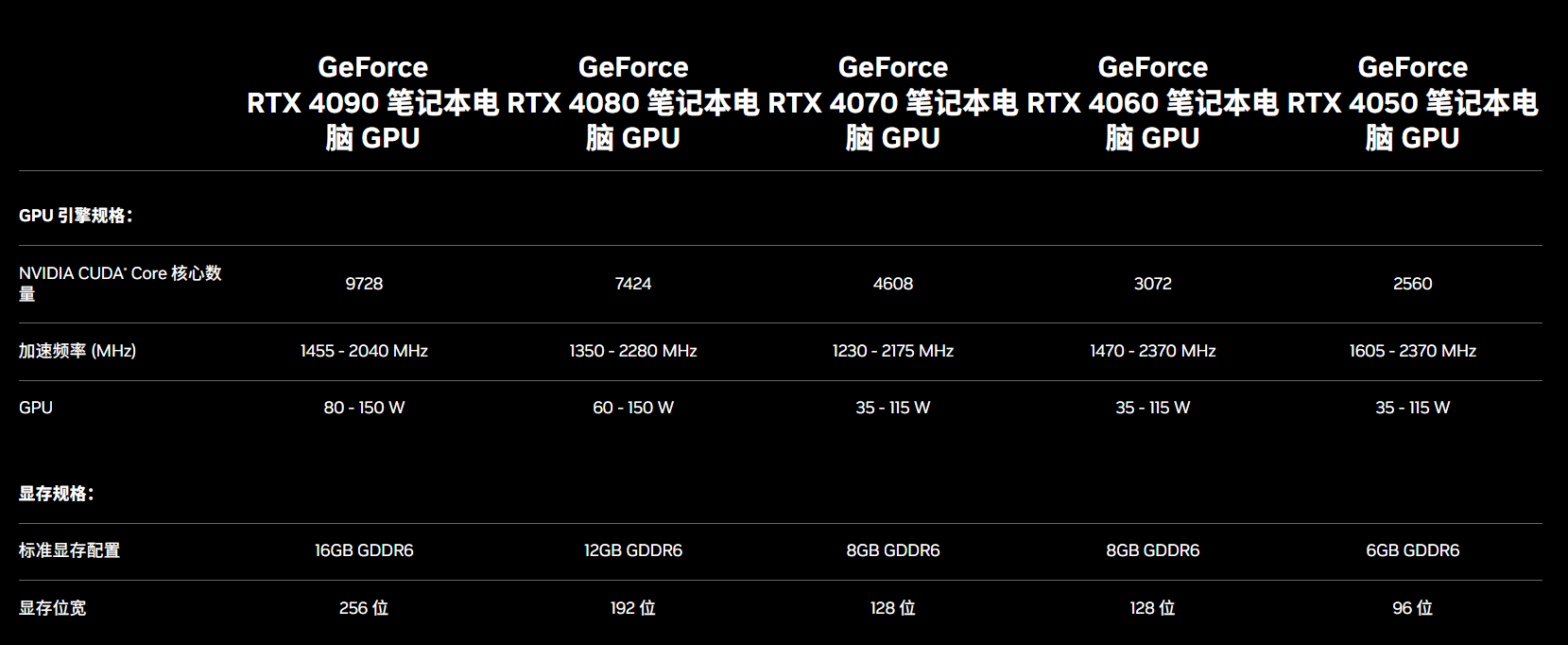Viewport: 1568px width, 645px height.
Task: Select the GeForce RTX 4050 laptop GPU header
Action: (x=1412, y=102)
